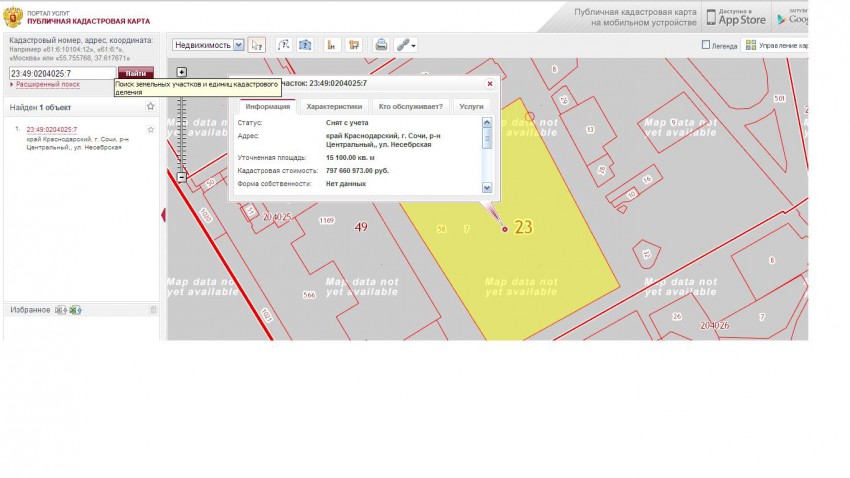Expand the link tool dropdown arrow
The image size is (850, 478).
(x=413, y=46)
